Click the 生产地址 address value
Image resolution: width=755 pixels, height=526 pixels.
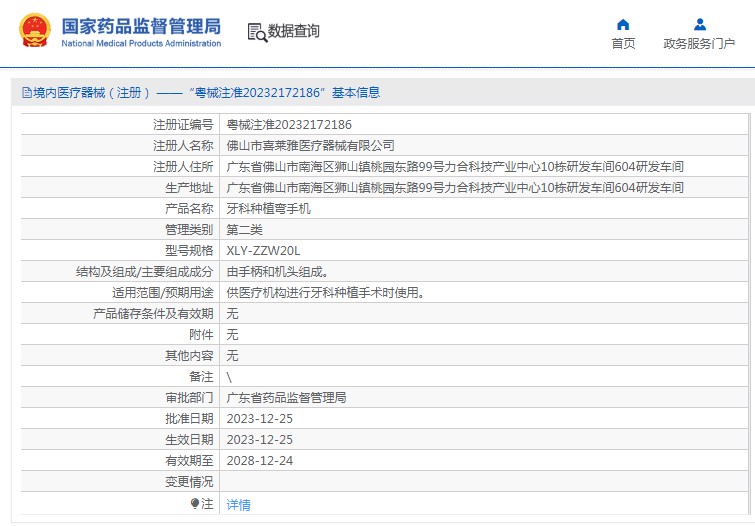(455, 188)
